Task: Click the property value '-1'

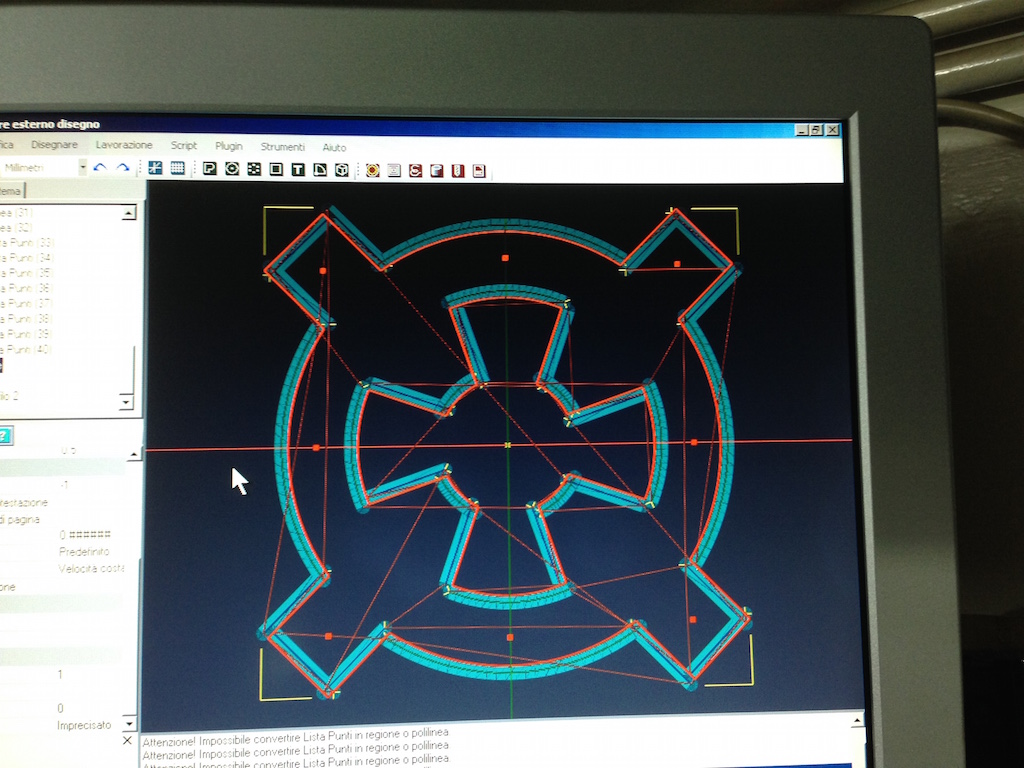Action: pos(64,485)
